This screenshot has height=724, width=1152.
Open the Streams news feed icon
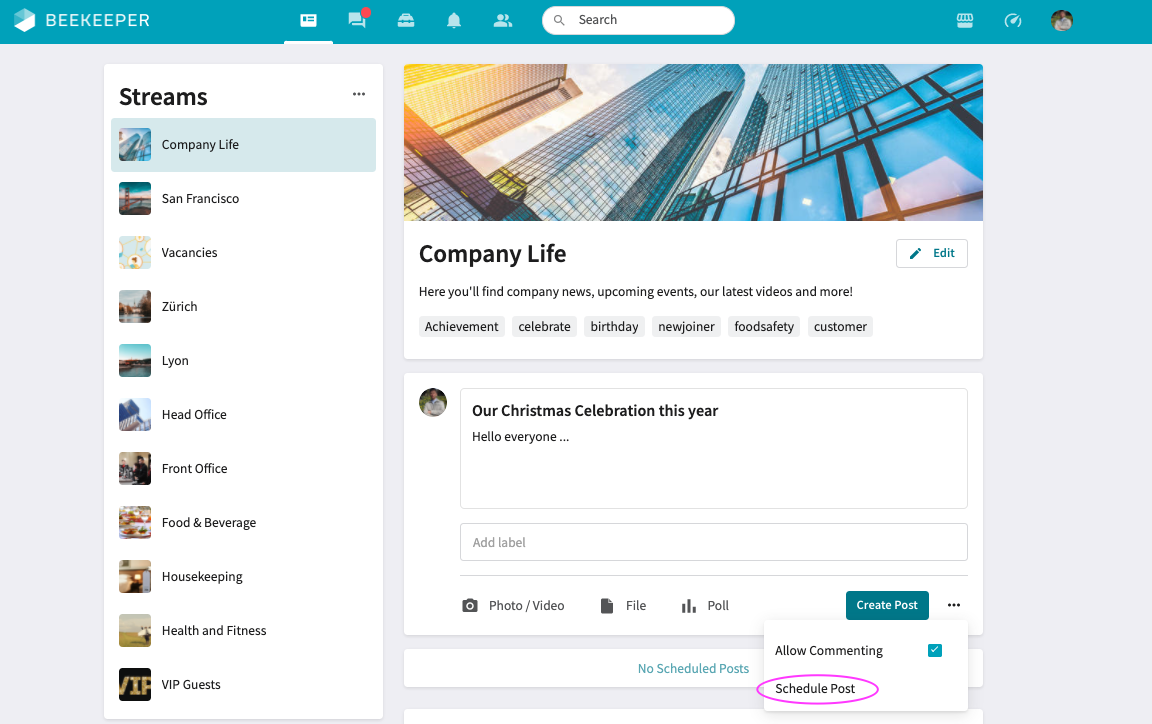point(308,20)
